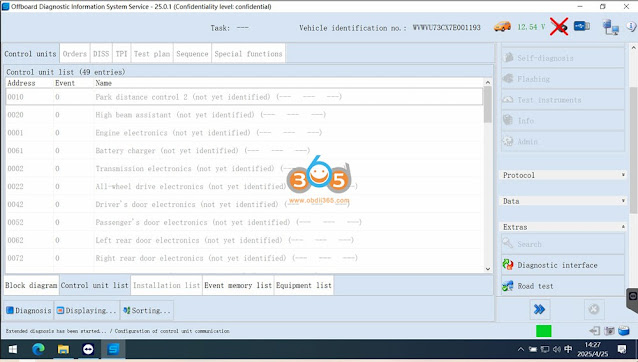Open the Equipment list tab
This screenshot has width=638, height=362.
304,285
